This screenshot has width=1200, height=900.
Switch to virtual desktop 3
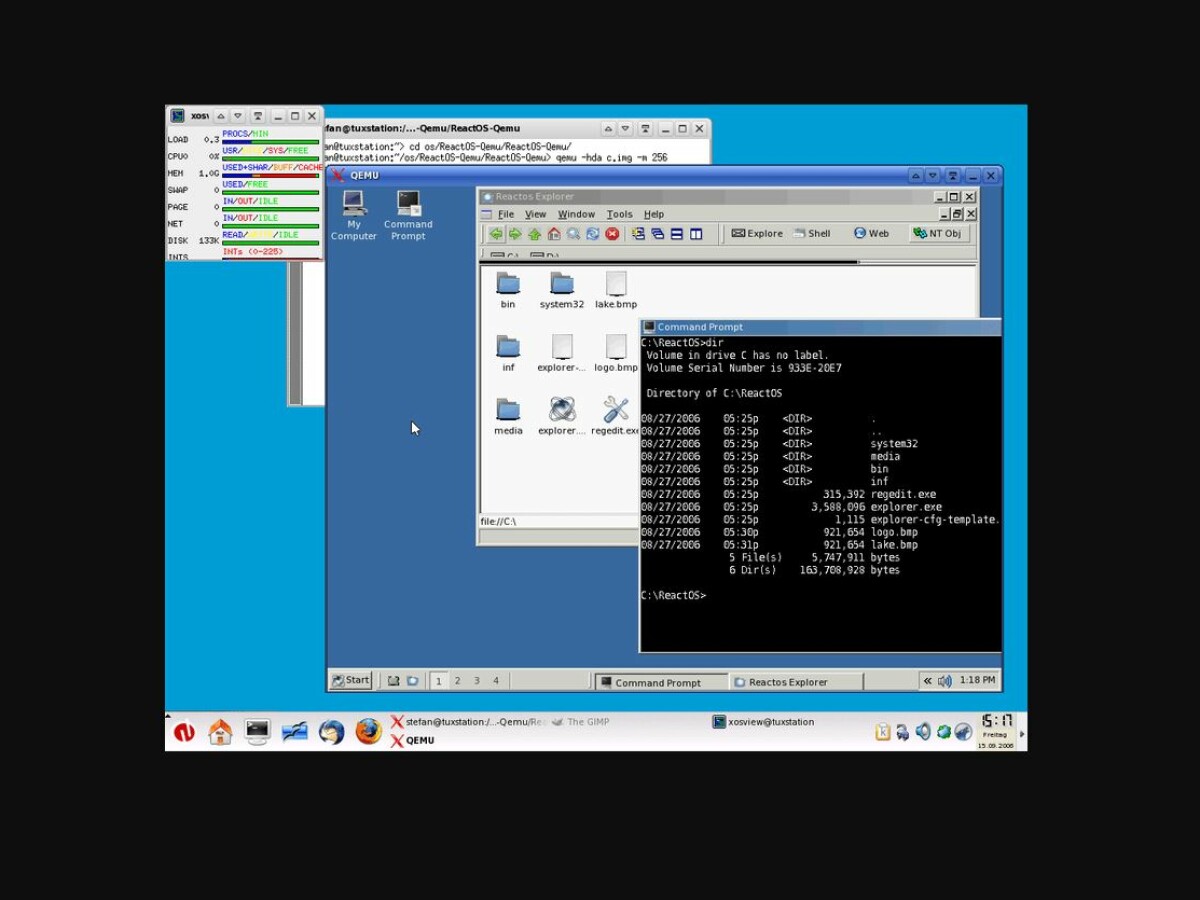pyautogui.click(x=477, y=681)
